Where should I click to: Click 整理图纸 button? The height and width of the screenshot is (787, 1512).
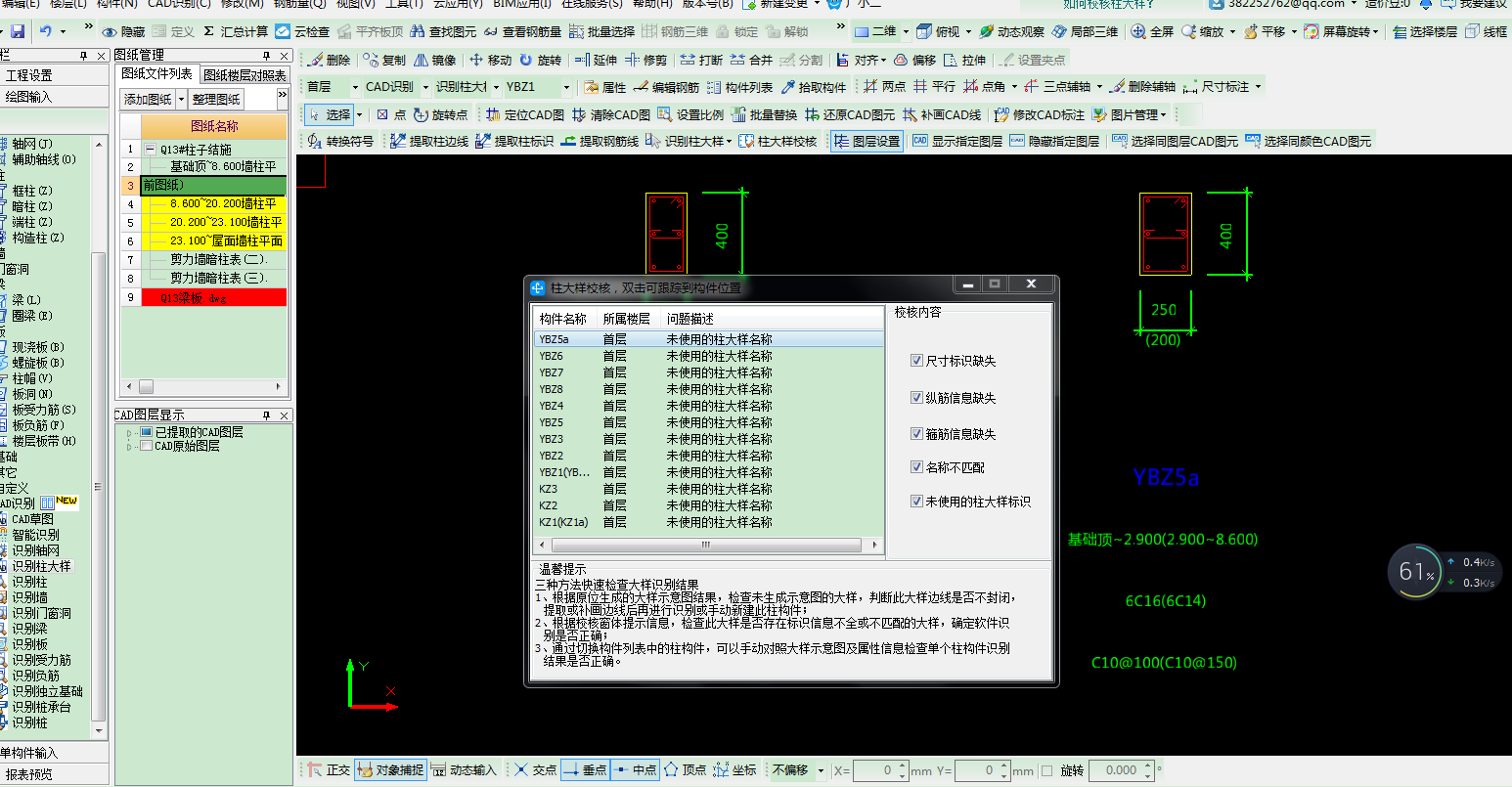(x=216, y=100)
